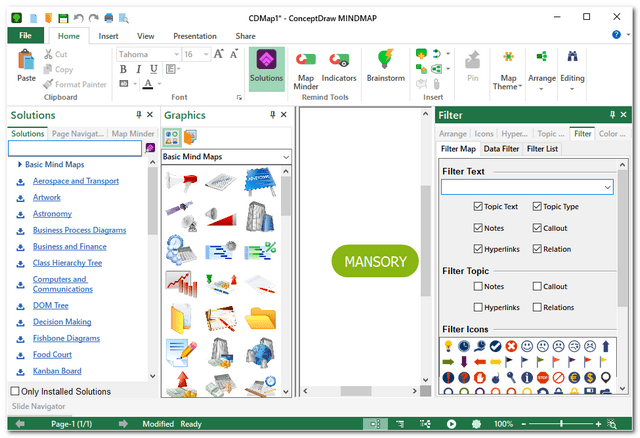
Task: Check Notes under Filter Topic
Action: [478, 286]
